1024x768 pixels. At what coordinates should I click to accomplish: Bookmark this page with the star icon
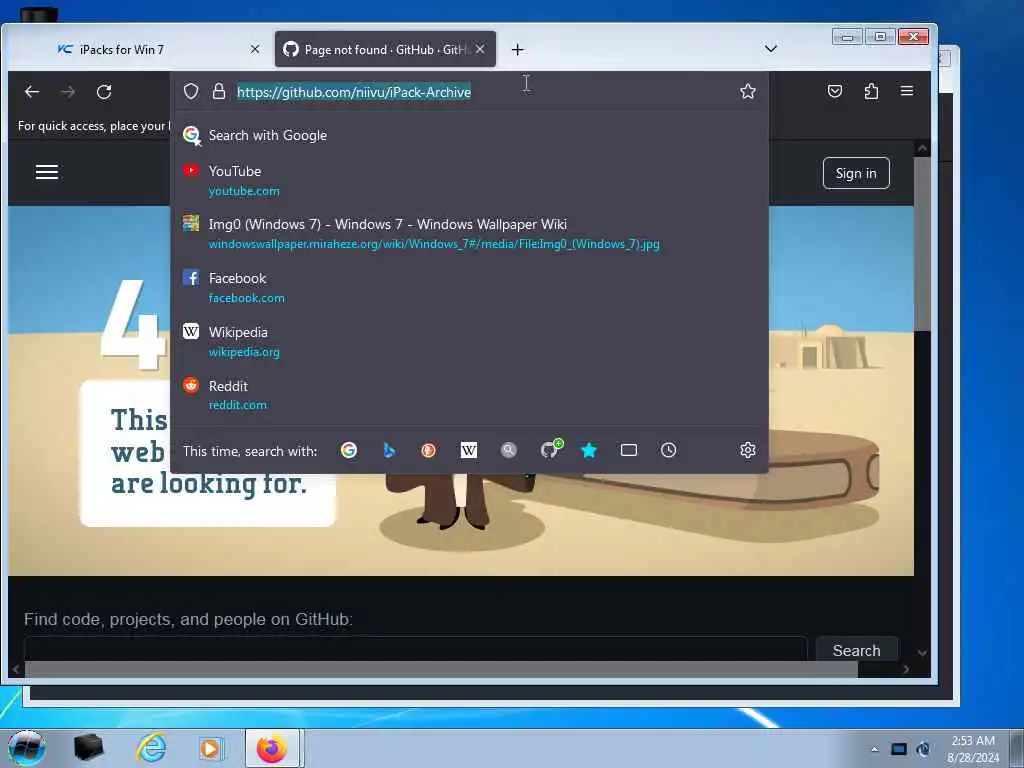coord(748,91)
